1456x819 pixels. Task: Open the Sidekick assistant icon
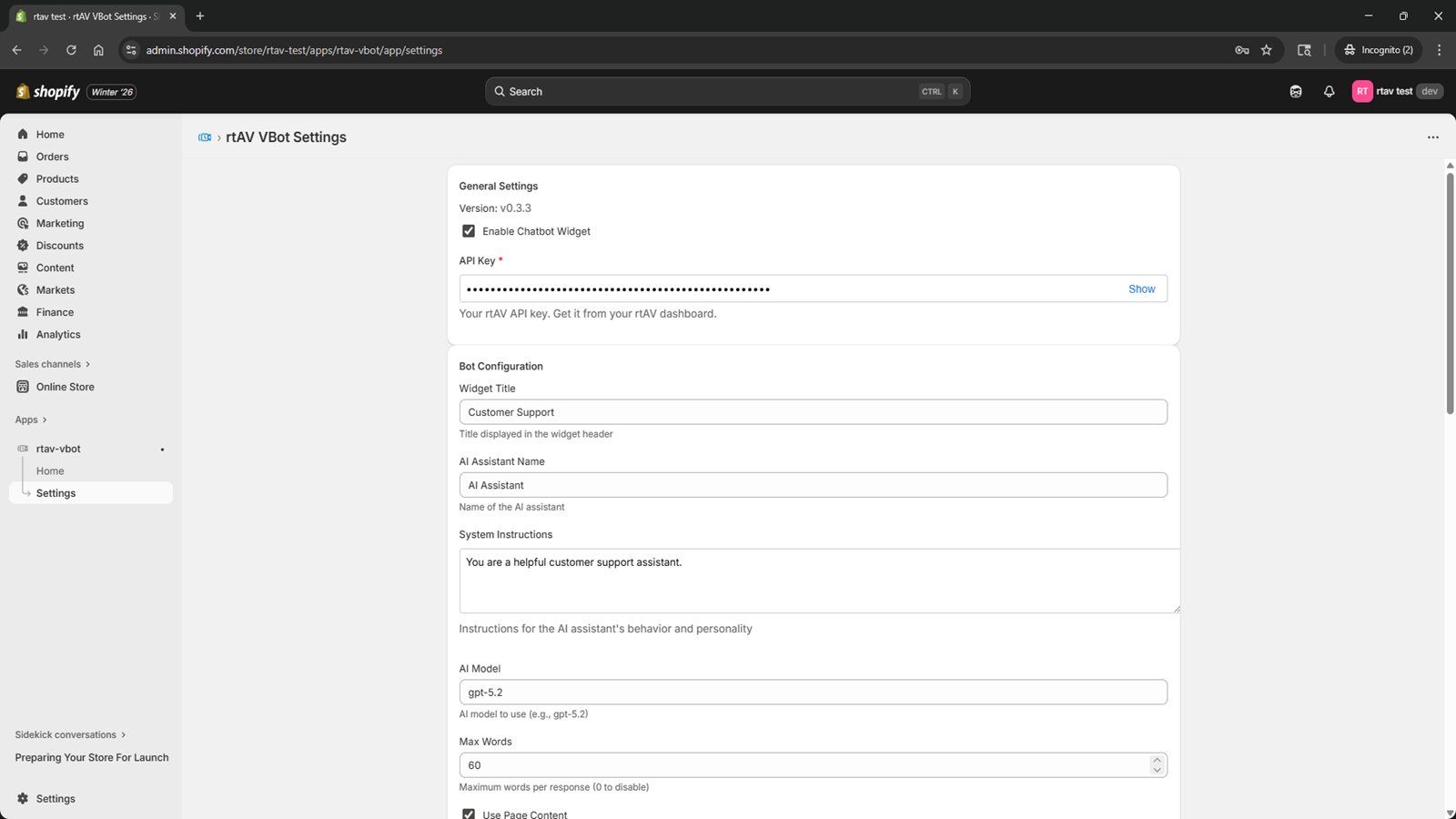click(x=1296, y=91)
